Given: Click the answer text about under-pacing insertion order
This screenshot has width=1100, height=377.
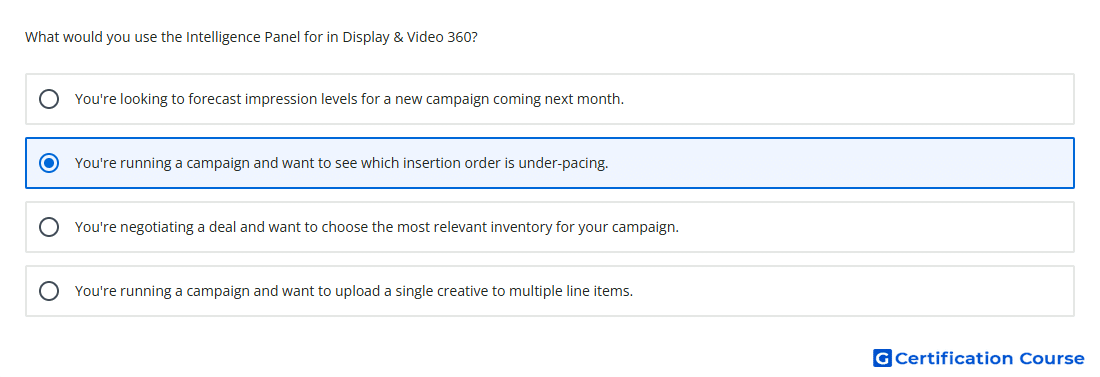Looking at the screenshot, I should (342, 163).
